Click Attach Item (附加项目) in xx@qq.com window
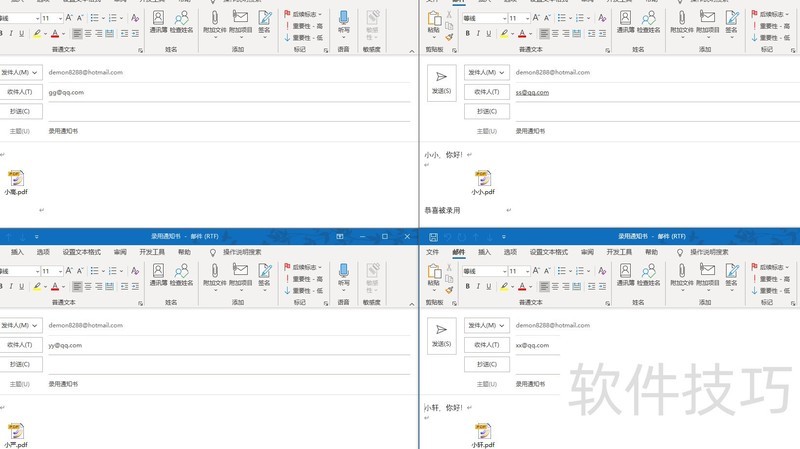This screenshot has width=800, height=449. coord(707,277)
